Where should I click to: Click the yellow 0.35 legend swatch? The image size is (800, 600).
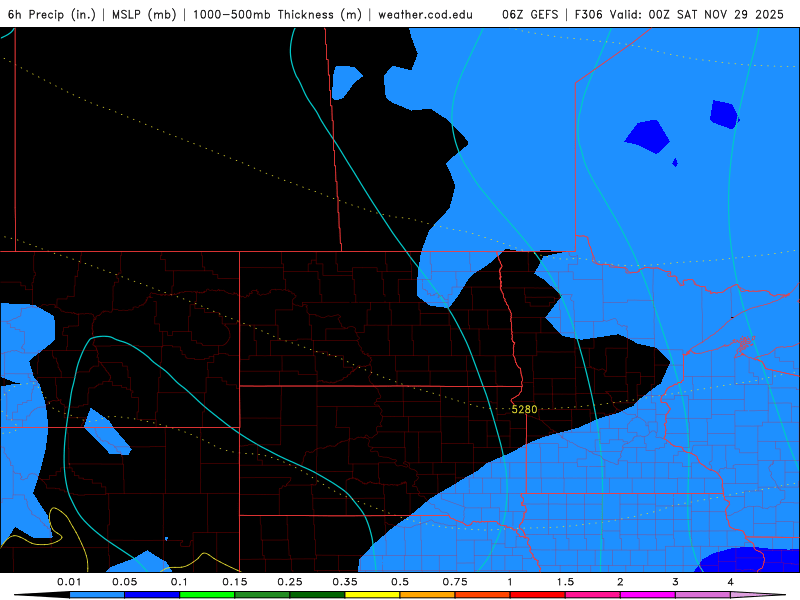(372, 595)
